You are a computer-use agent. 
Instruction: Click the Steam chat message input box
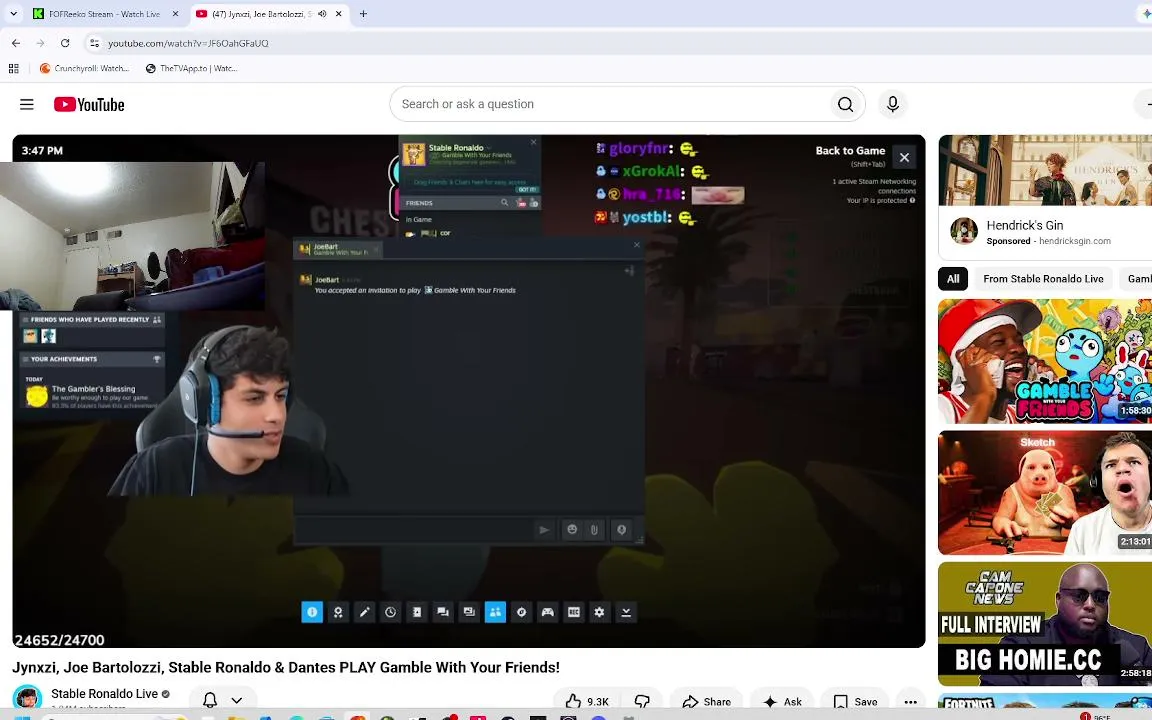[x=413, y=530]
